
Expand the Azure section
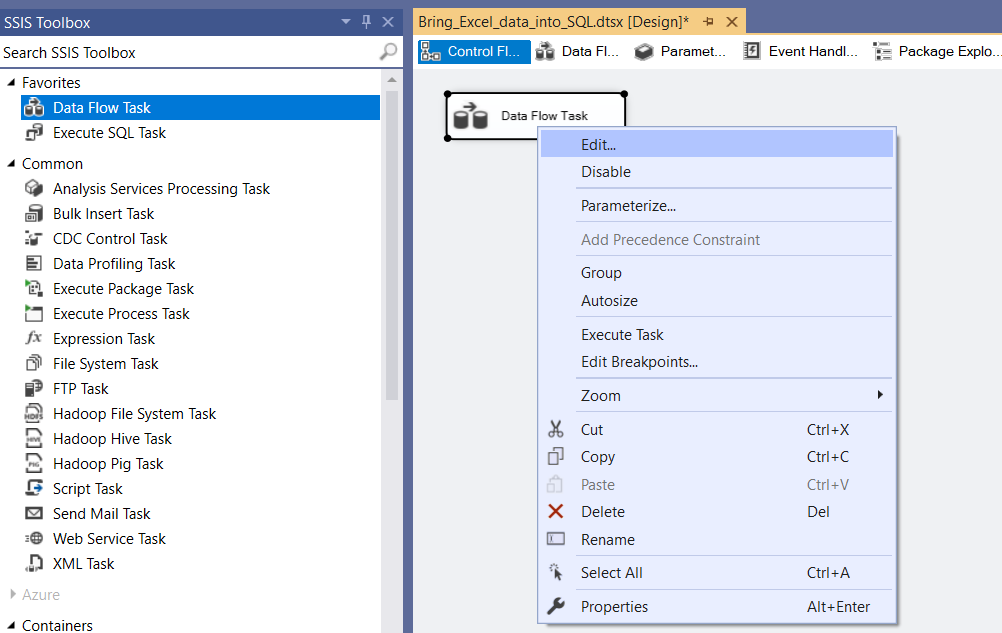(x=11, y=595)
